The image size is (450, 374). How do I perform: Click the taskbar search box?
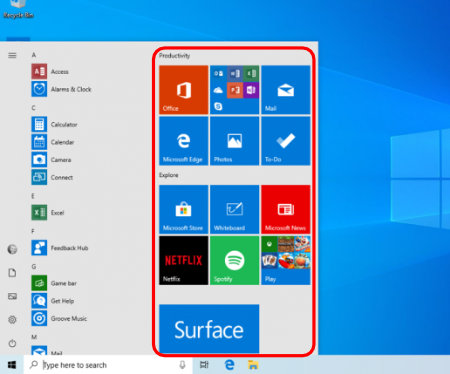coord(108,365)
